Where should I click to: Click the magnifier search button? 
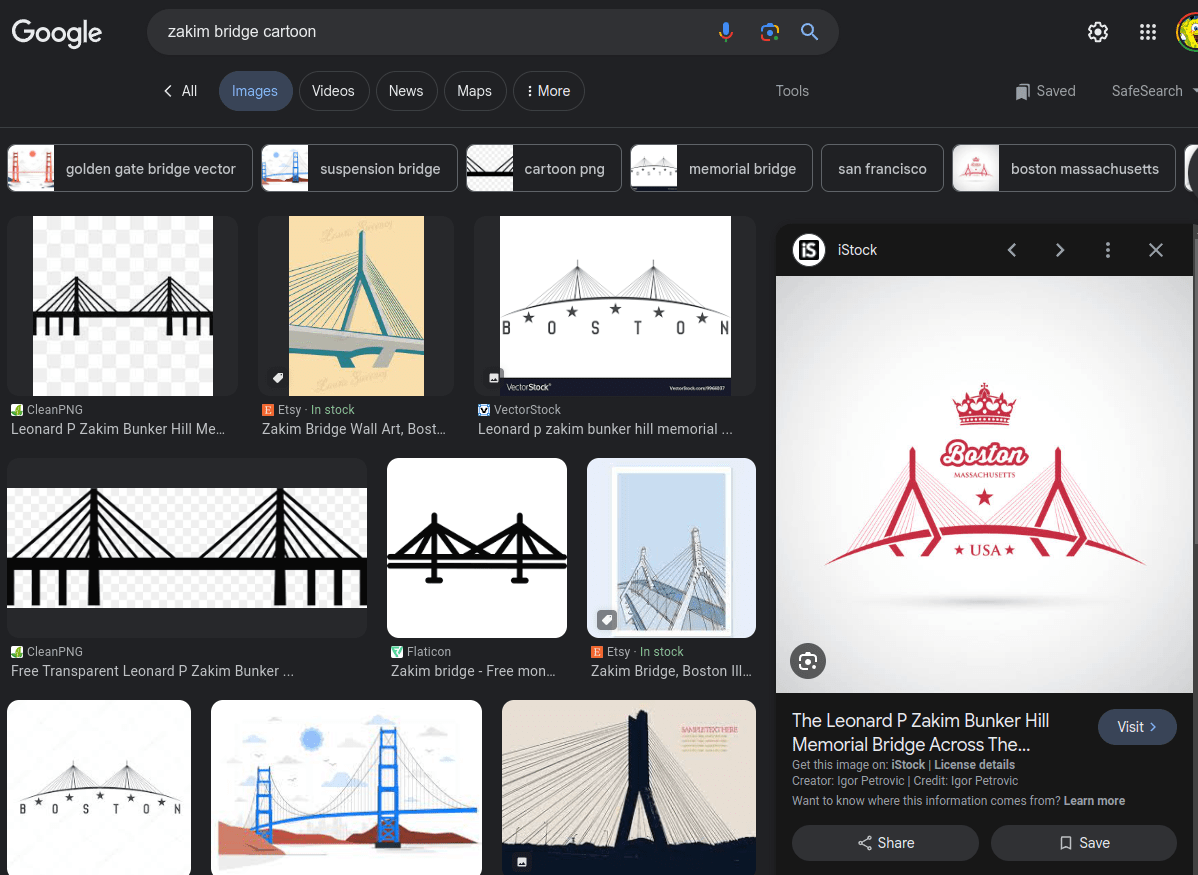(x=809, y=32)
